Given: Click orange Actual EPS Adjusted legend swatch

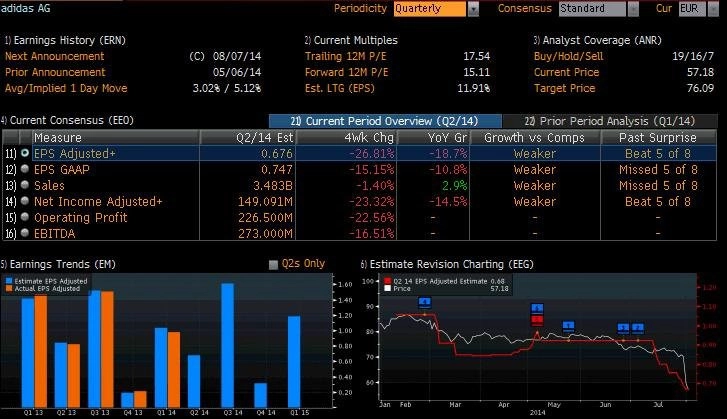Looking at the screenshot, I should [9, 289].
